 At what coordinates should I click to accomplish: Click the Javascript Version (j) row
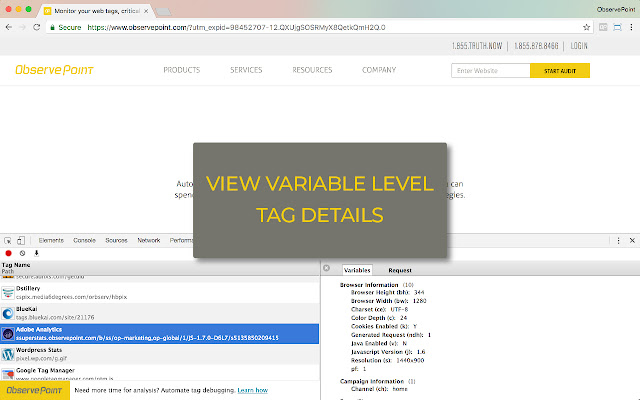pos(388,352)
